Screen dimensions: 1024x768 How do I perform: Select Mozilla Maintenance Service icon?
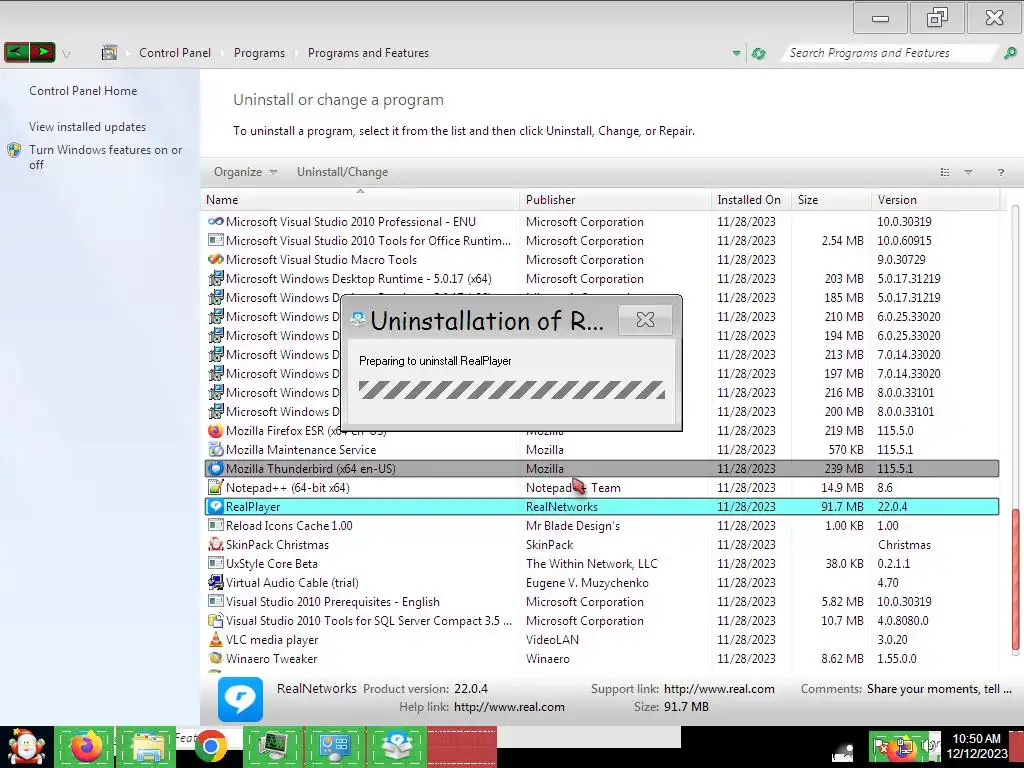pyautogui.click(x=216, y=449)
